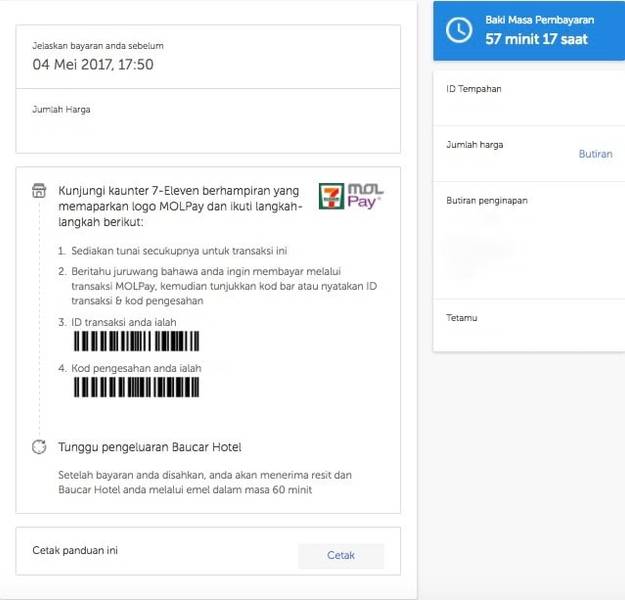
Task: Click the 04 Mei 2017 payment deadline
Action: click(x=93, y=65)
